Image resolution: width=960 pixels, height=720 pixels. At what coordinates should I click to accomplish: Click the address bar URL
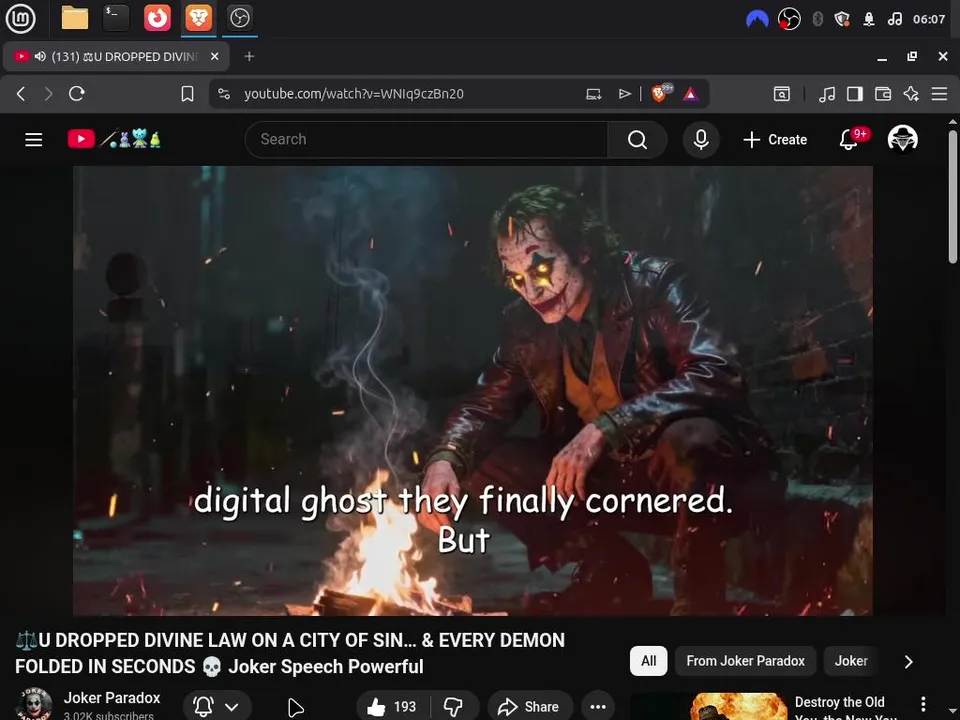coord(353,94)
